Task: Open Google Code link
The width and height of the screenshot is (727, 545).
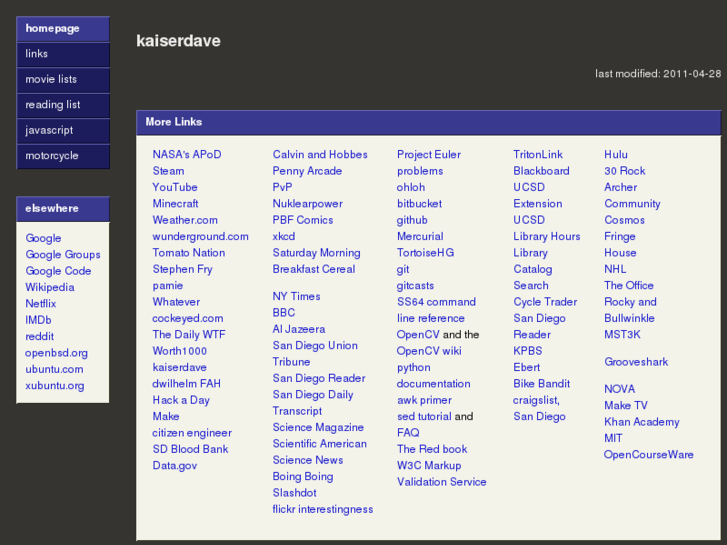Action: pos(58,271)
